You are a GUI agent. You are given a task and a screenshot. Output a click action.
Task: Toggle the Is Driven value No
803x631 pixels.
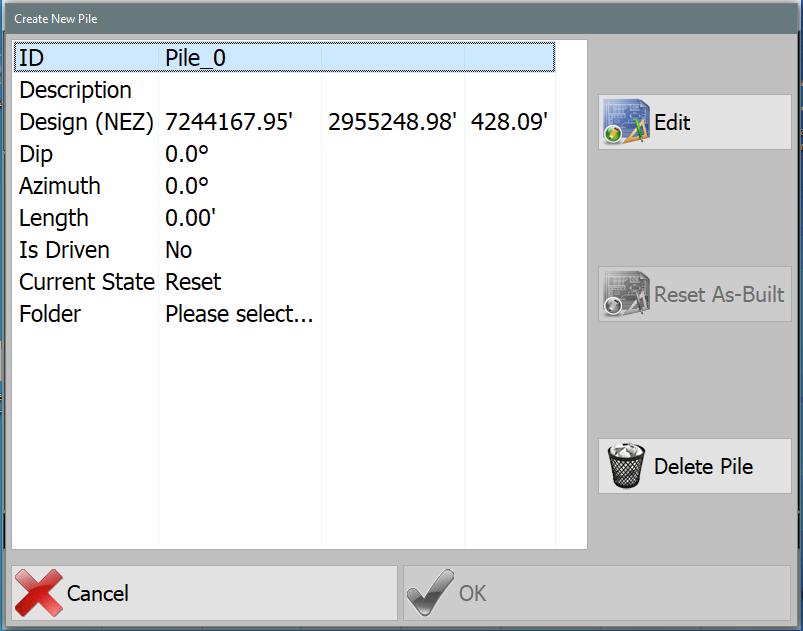click(179, 250)
